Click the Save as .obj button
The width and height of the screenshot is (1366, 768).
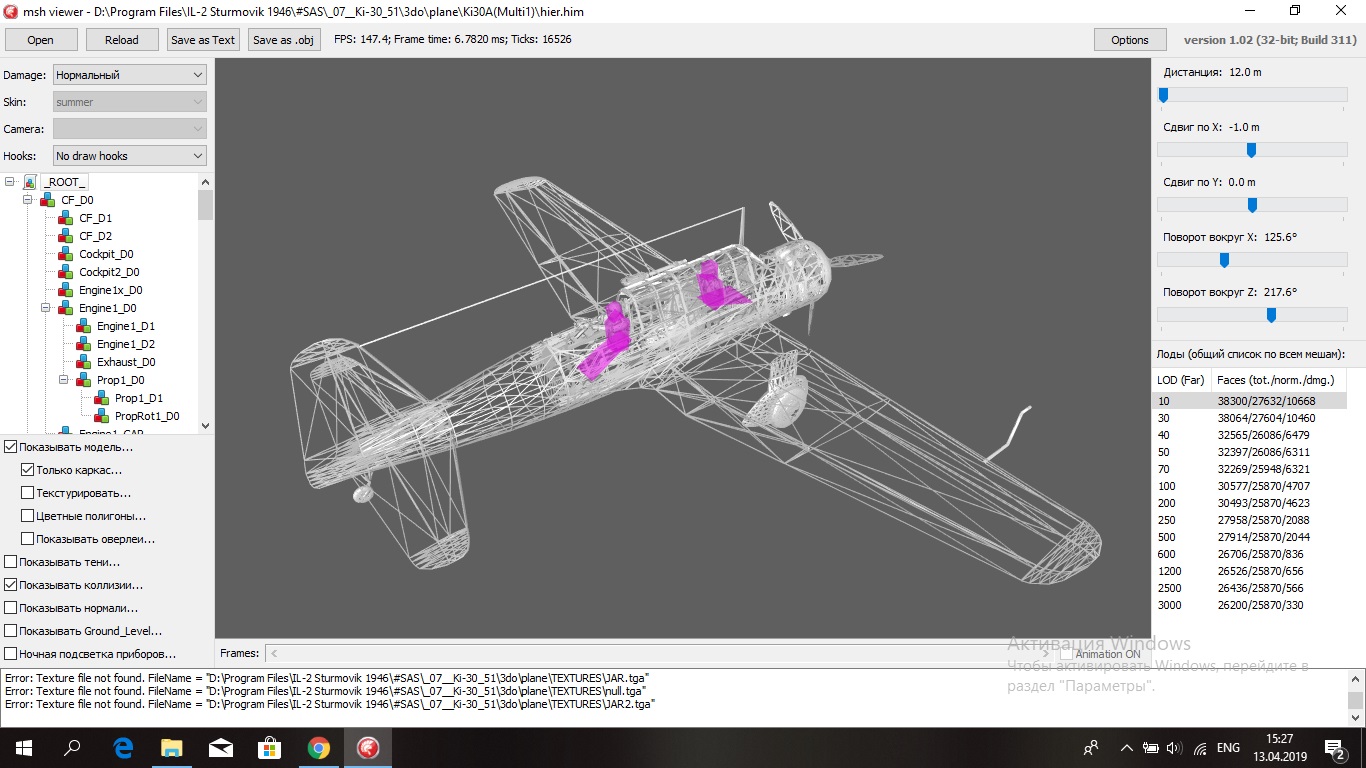click(x=284, y=40)
